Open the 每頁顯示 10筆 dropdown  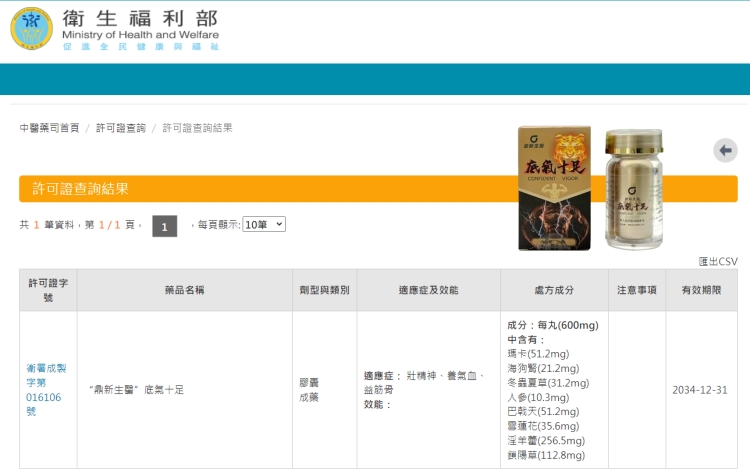(263, 224)
